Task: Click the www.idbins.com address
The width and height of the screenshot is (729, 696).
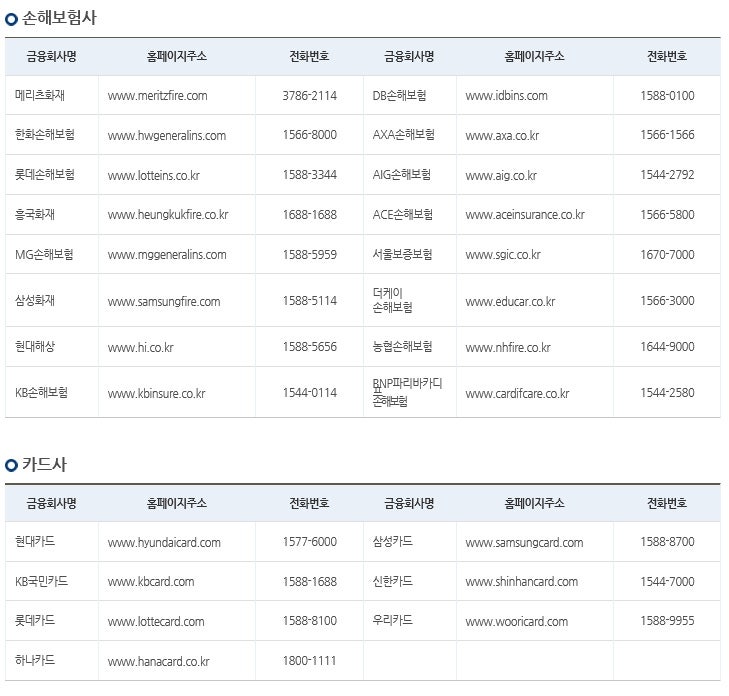Action: 507,96
